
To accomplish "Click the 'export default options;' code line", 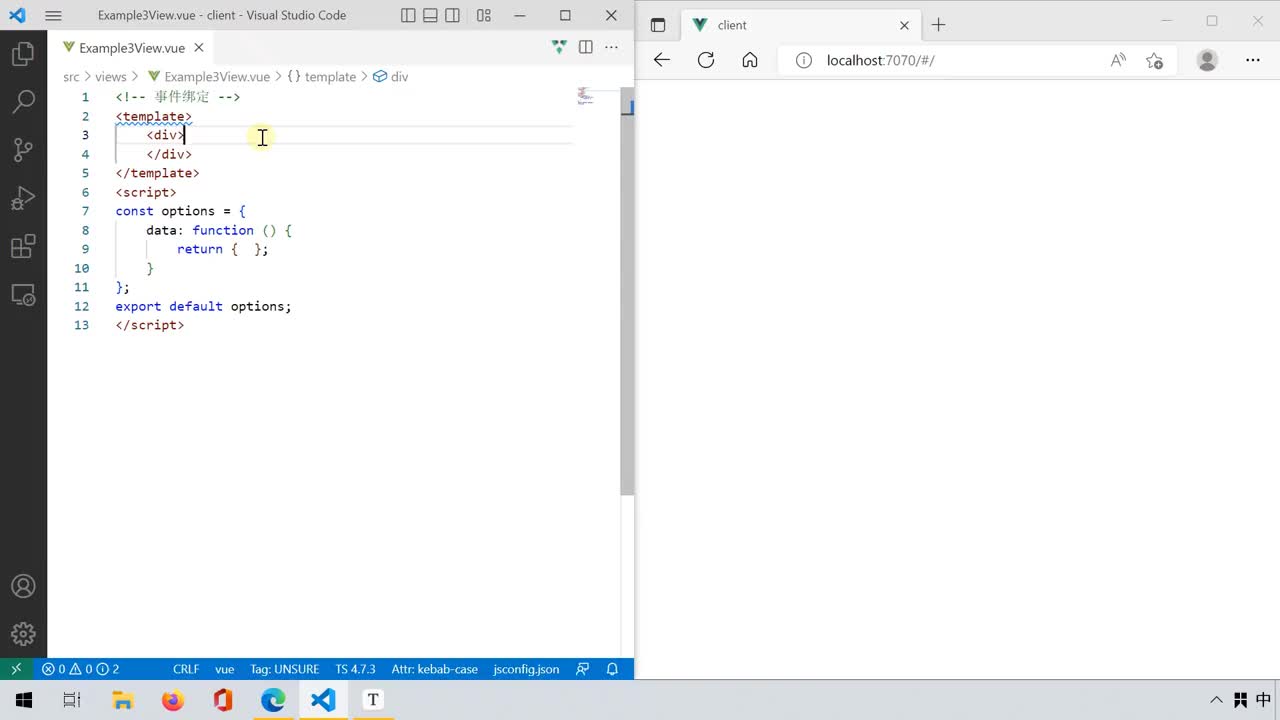I will [203, 306].
